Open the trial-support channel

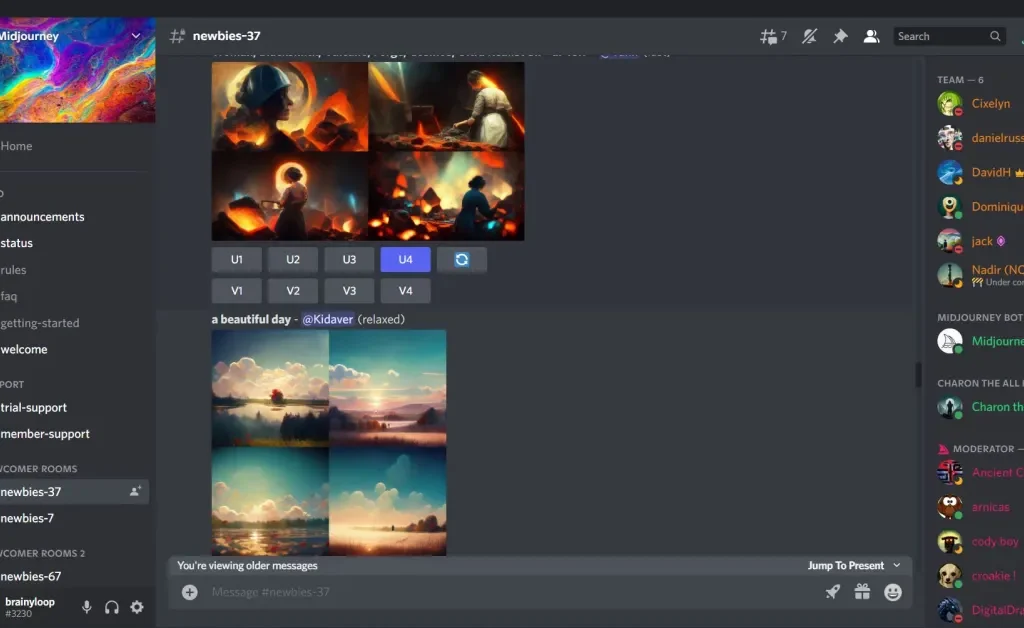(x=33, y=407)
